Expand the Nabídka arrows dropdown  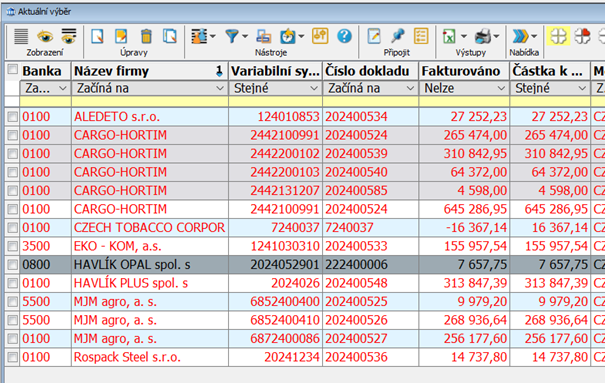(534, 37)
